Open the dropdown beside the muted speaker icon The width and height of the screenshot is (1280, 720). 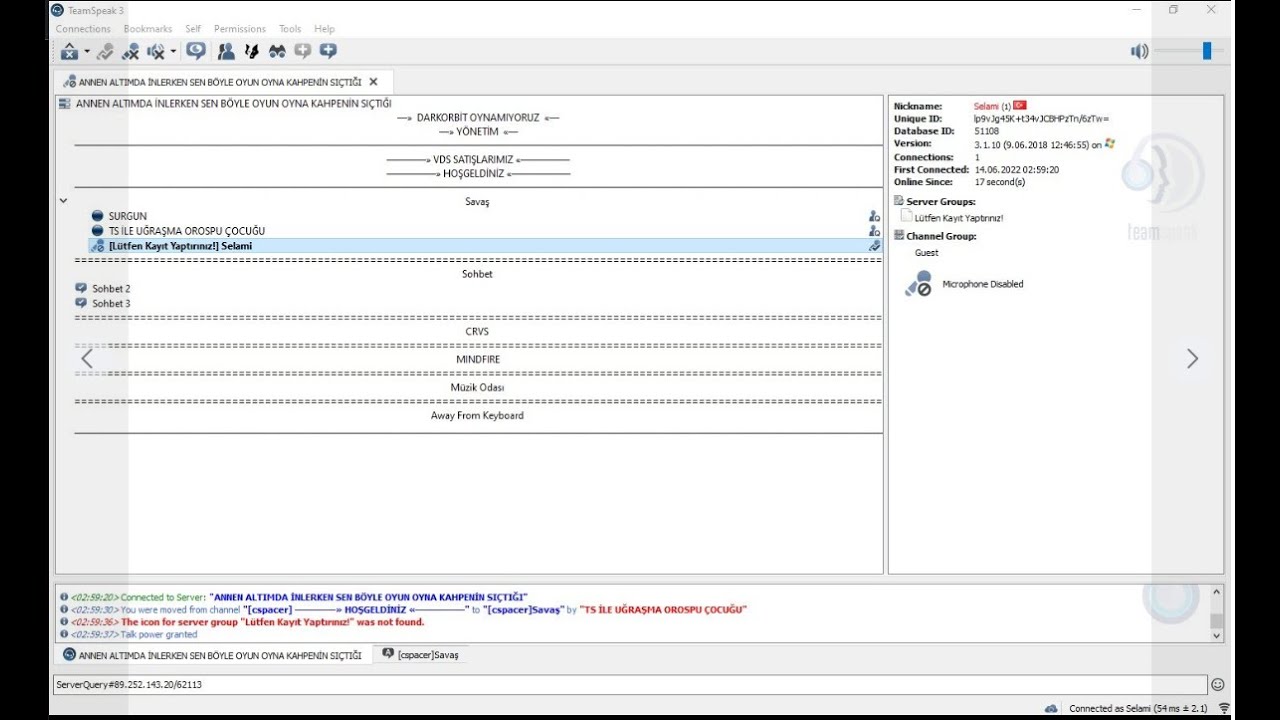coord(173,52)
